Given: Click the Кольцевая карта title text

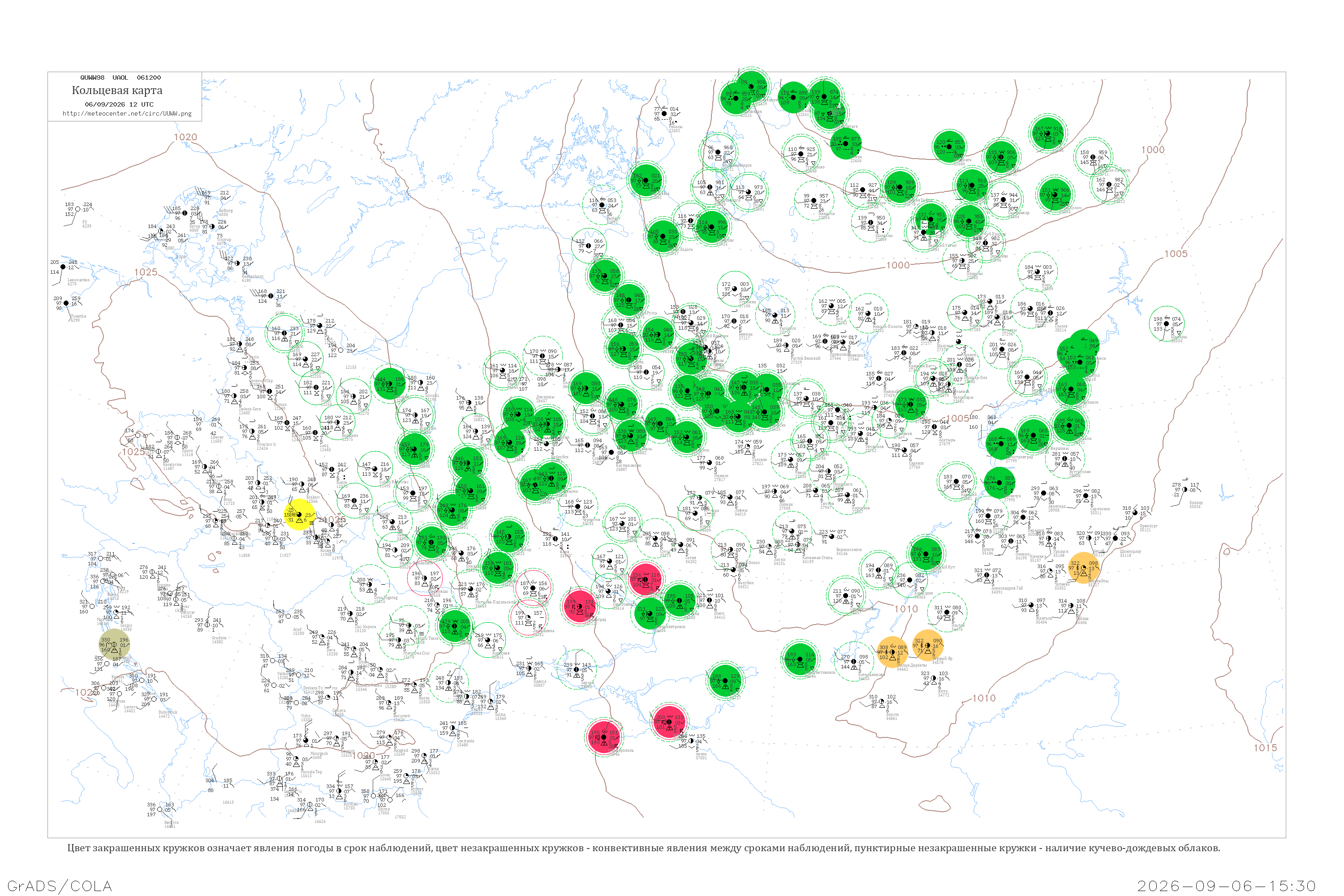Looking at the screenshot, I should [x=117, y=90].
